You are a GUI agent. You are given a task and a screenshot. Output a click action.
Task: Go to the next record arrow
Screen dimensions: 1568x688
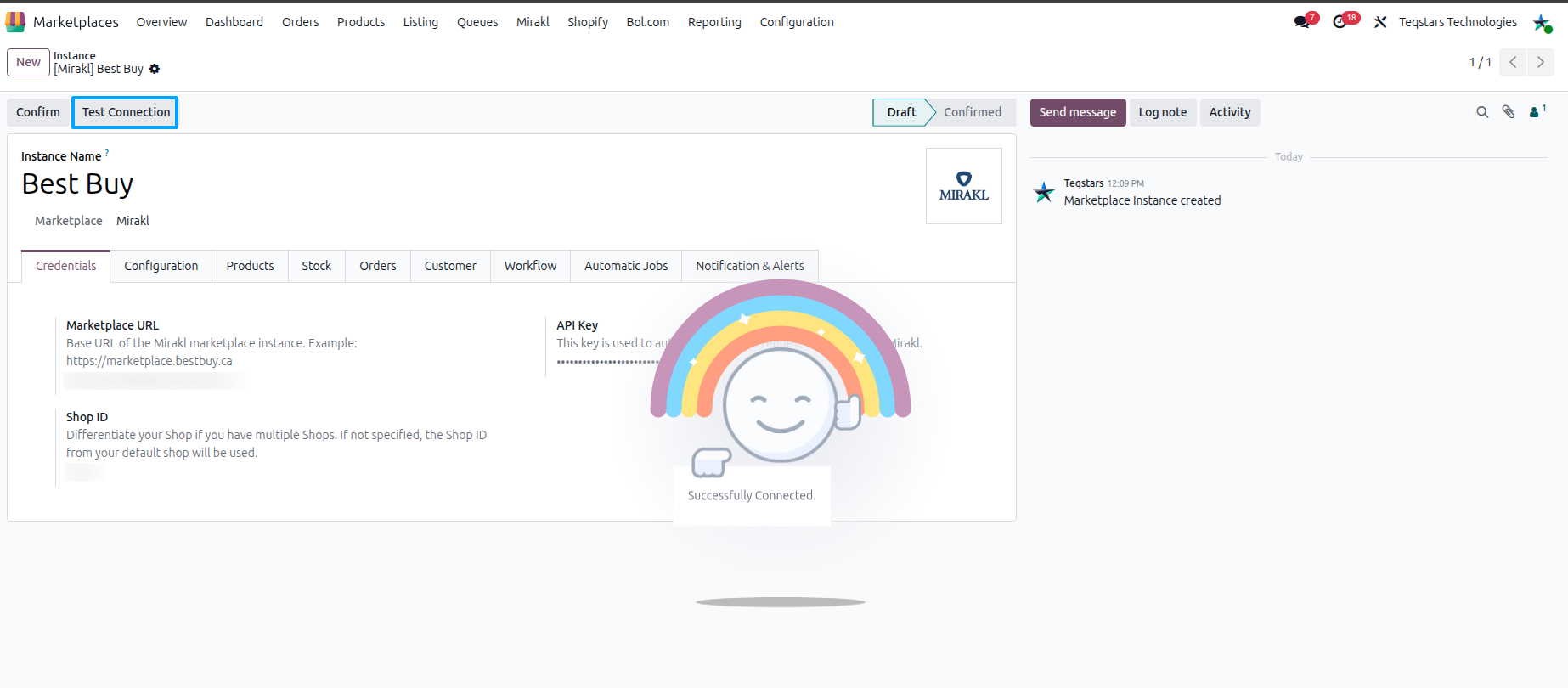pyautogui.click(x=1541, y=62)
